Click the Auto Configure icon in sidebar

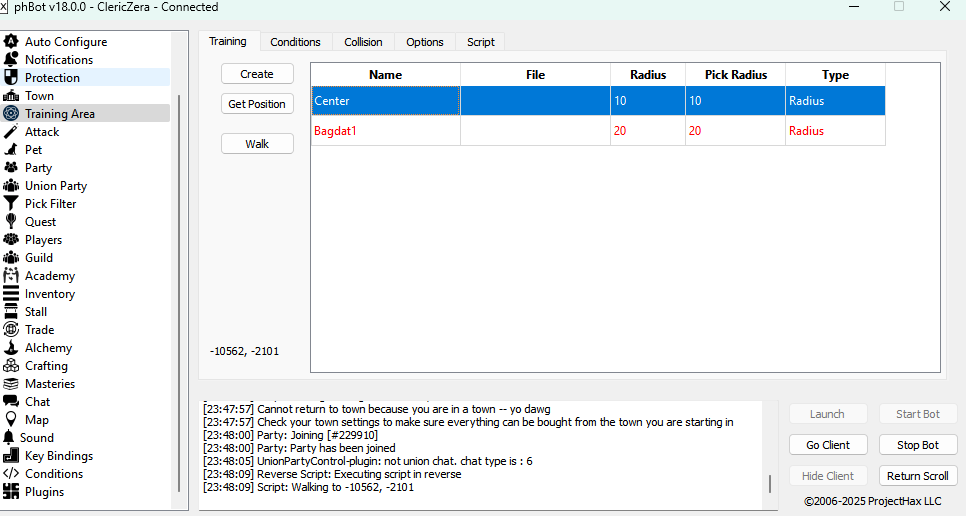tap(11, 42)
